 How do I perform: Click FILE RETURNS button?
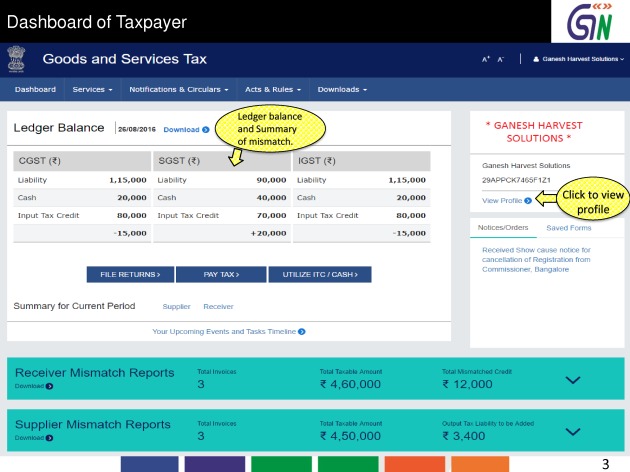tap(130, 274)
